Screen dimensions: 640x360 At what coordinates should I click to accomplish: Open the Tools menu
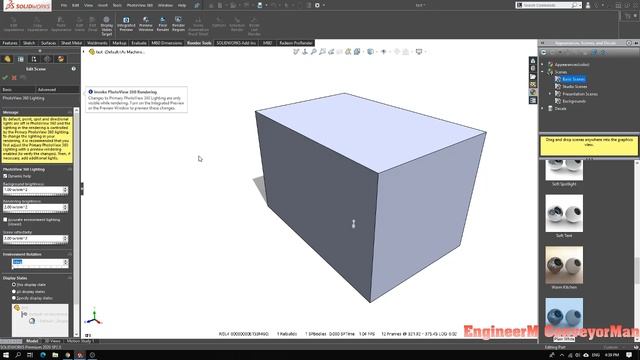(117, 5)
